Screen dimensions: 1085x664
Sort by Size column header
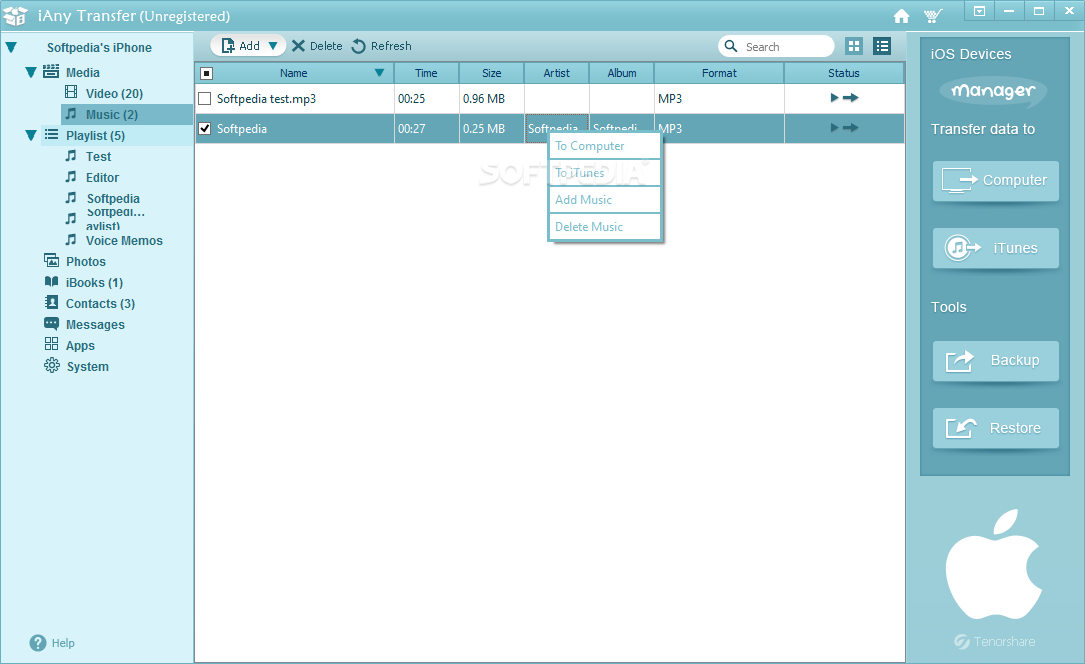point(491,73)
